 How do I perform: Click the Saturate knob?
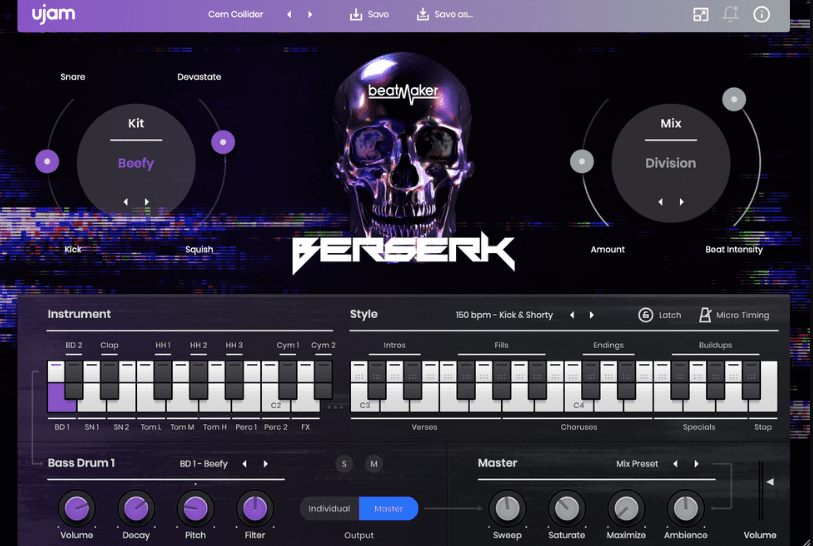[x=567, y=509]
